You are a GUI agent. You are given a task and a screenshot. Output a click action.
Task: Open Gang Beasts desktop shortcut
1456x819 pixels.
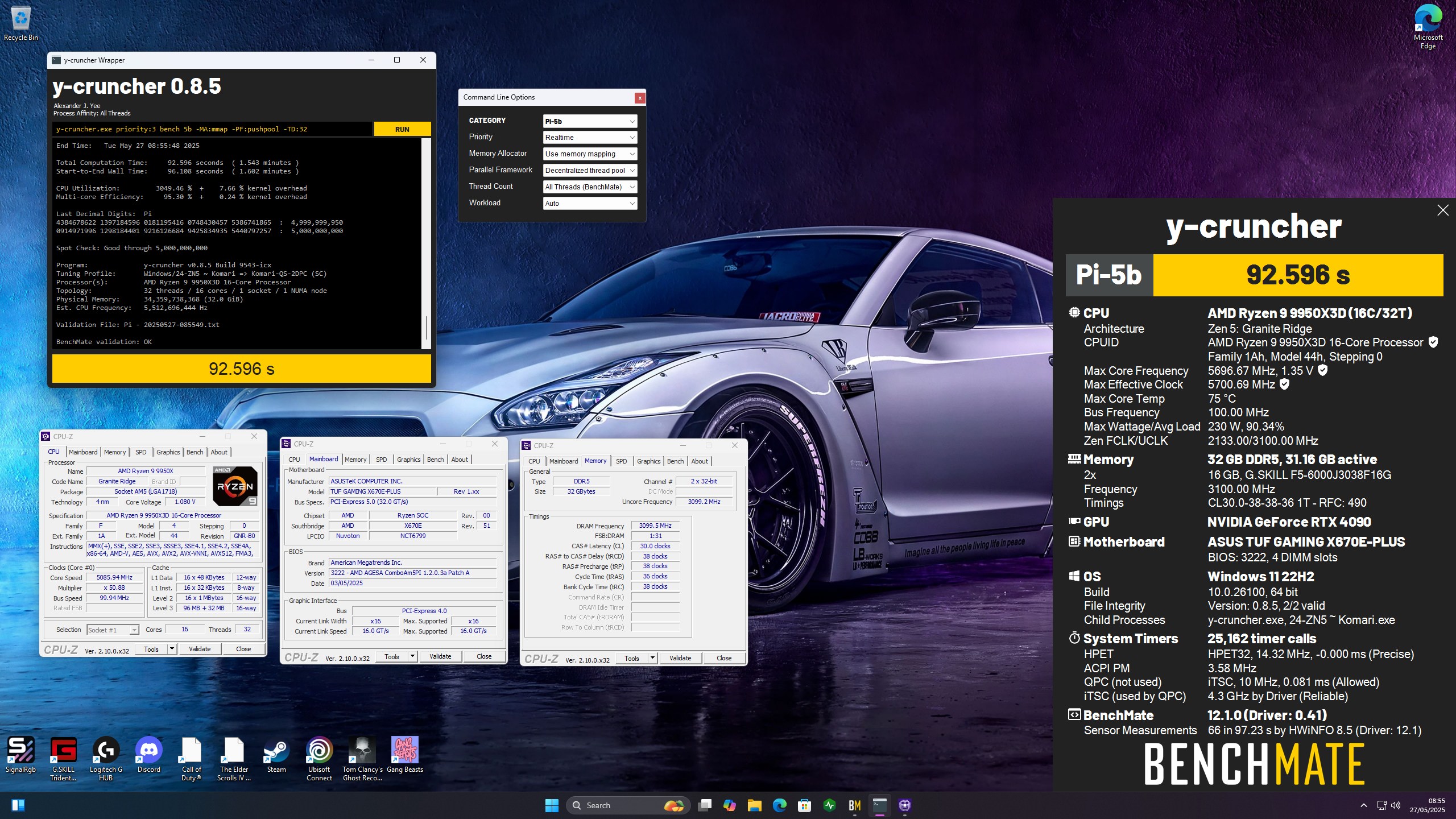tap(404, 756)
